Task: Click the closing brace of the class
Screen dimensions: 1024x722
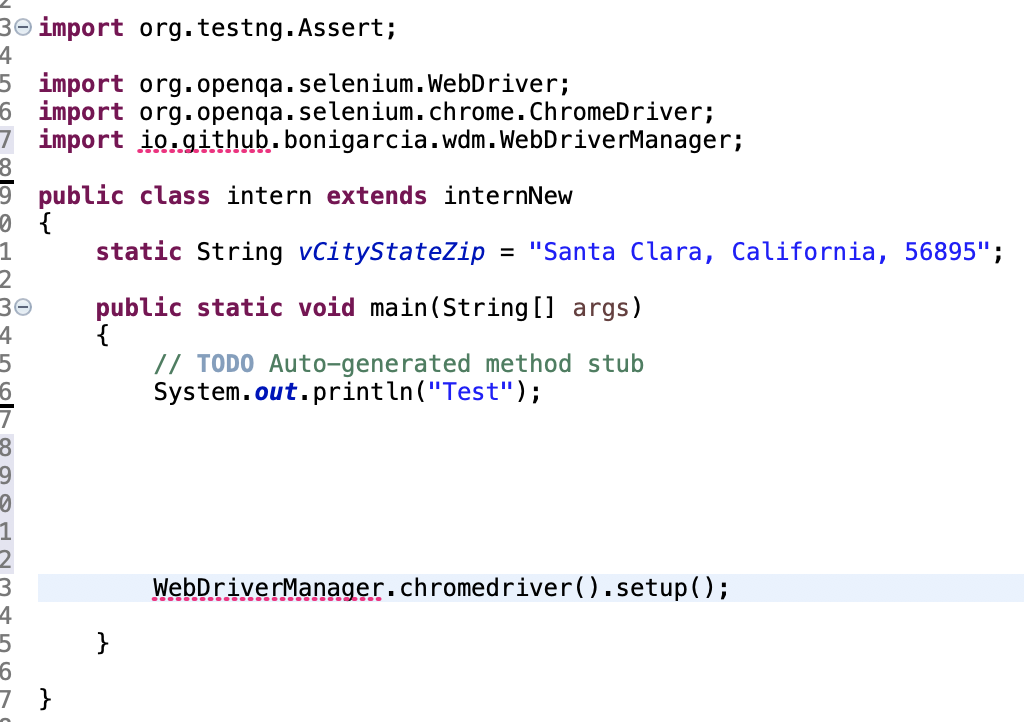Action: tap(43, 698)
